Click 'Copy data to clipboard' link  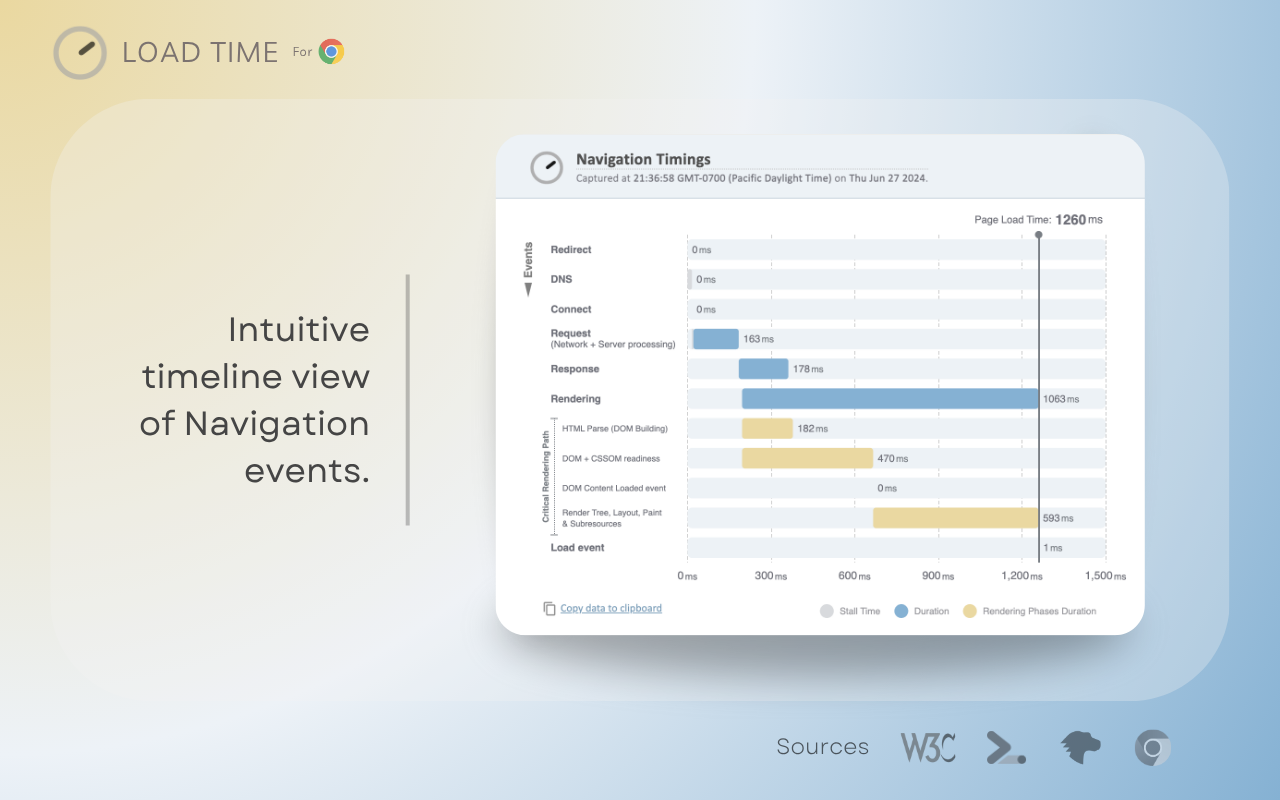[x=611, y=608]
